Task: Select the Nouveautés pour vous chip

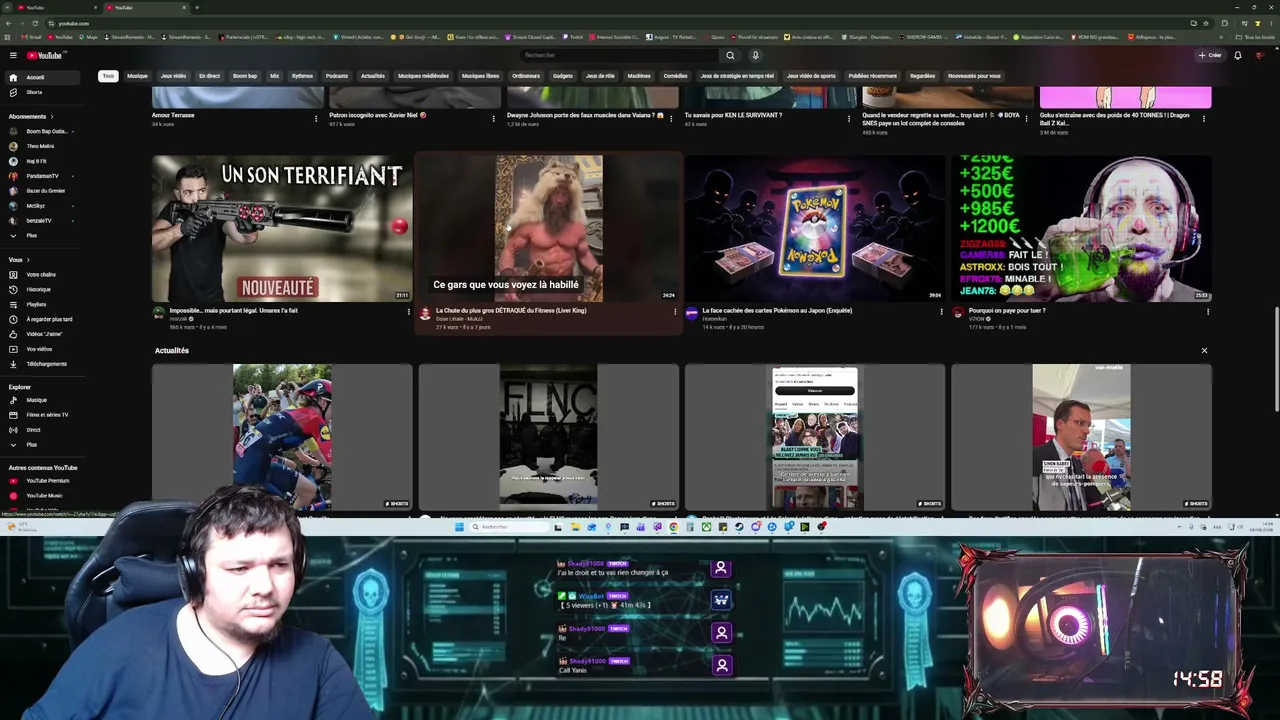Action: [x=974, y=76]
